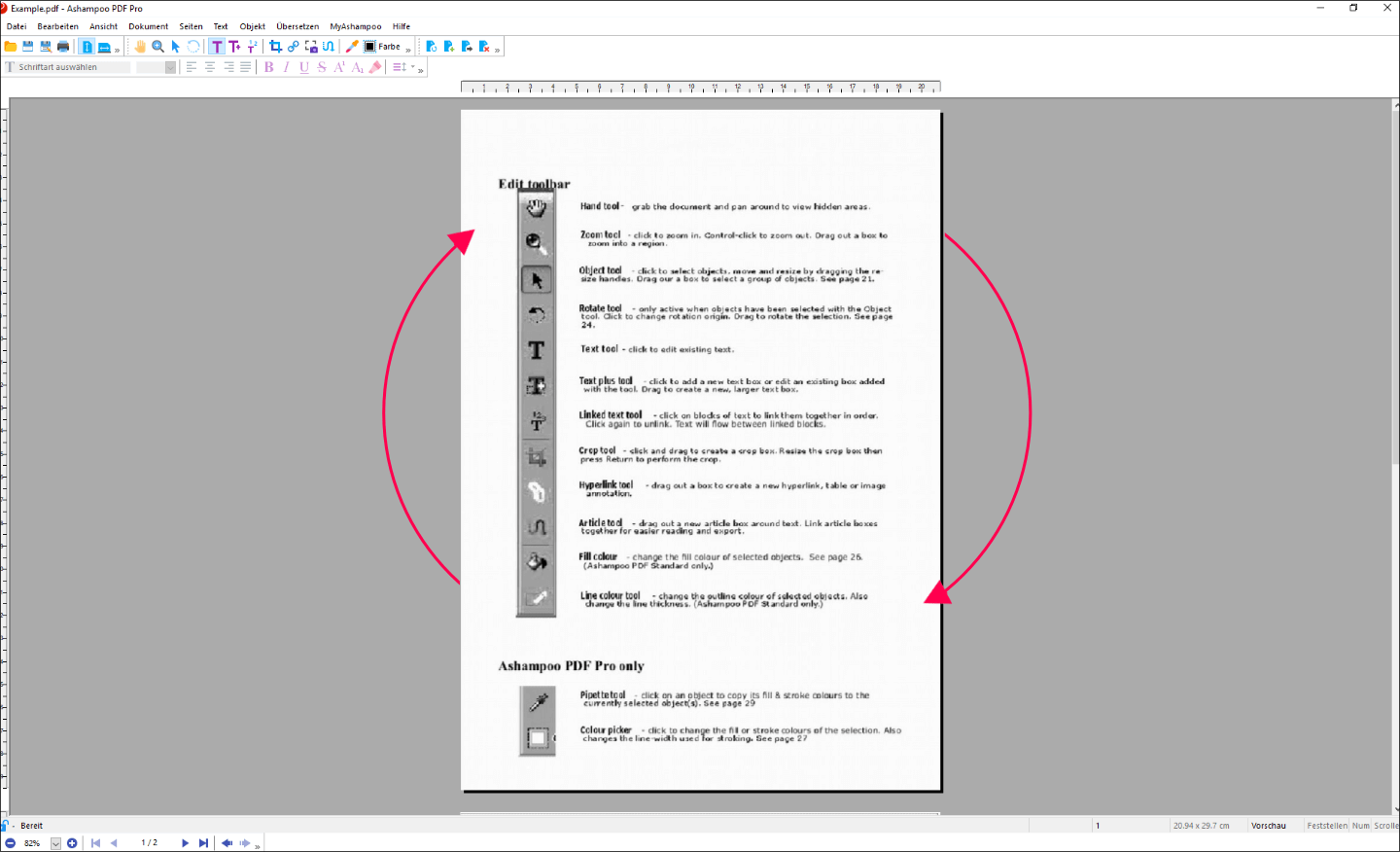Toggle subscript formatting
Screen dimensions: 1400x852
357,67
